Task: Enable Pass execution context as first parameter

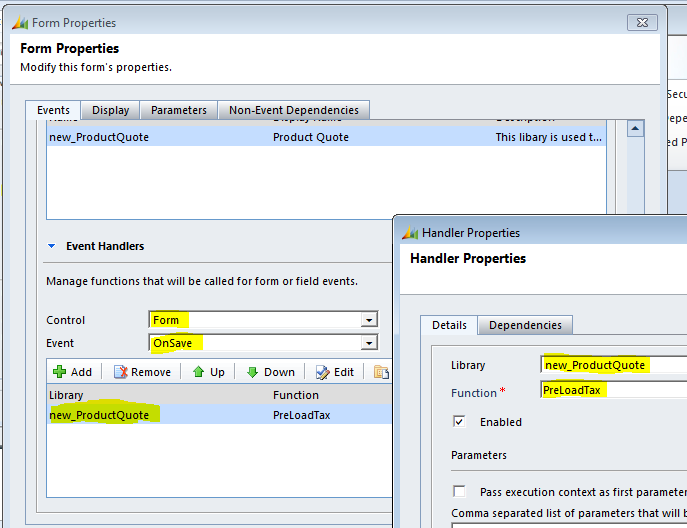Action: pos(459,491)
